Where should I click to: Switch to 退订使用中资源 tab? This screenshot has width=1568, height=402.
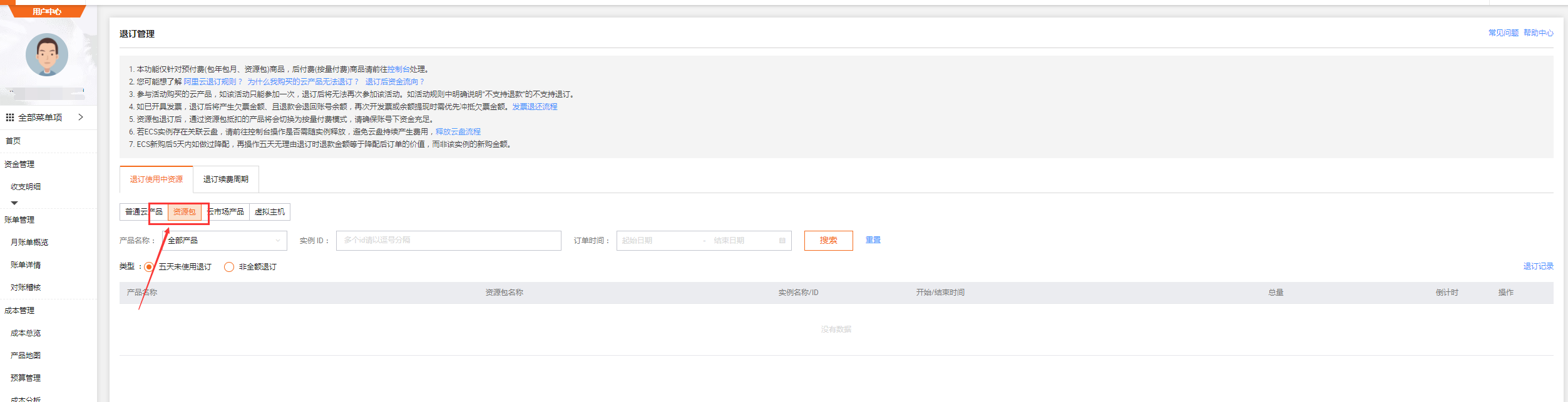(156, 179)
